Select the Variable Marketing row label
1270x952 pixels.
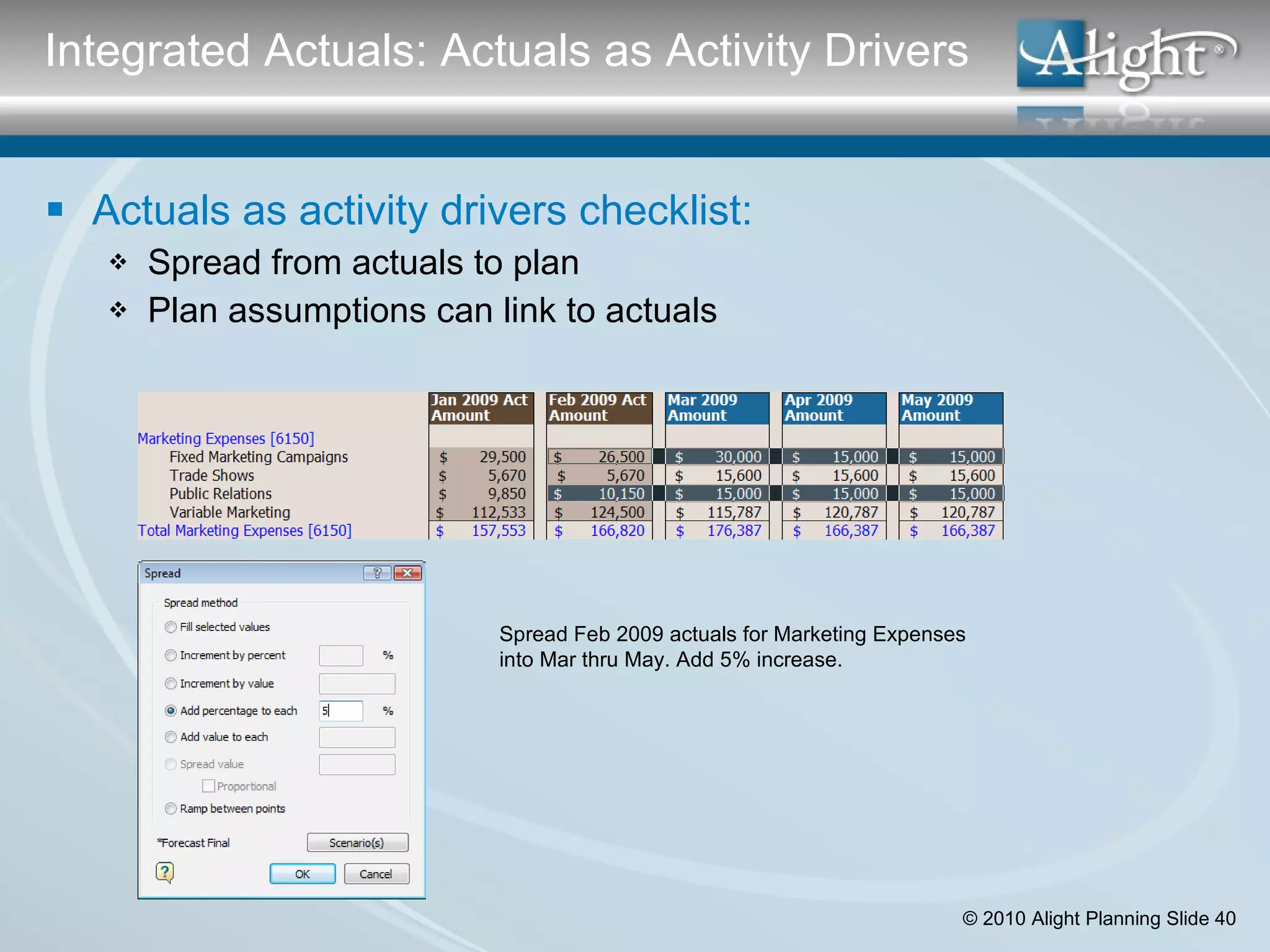point(230,512)
